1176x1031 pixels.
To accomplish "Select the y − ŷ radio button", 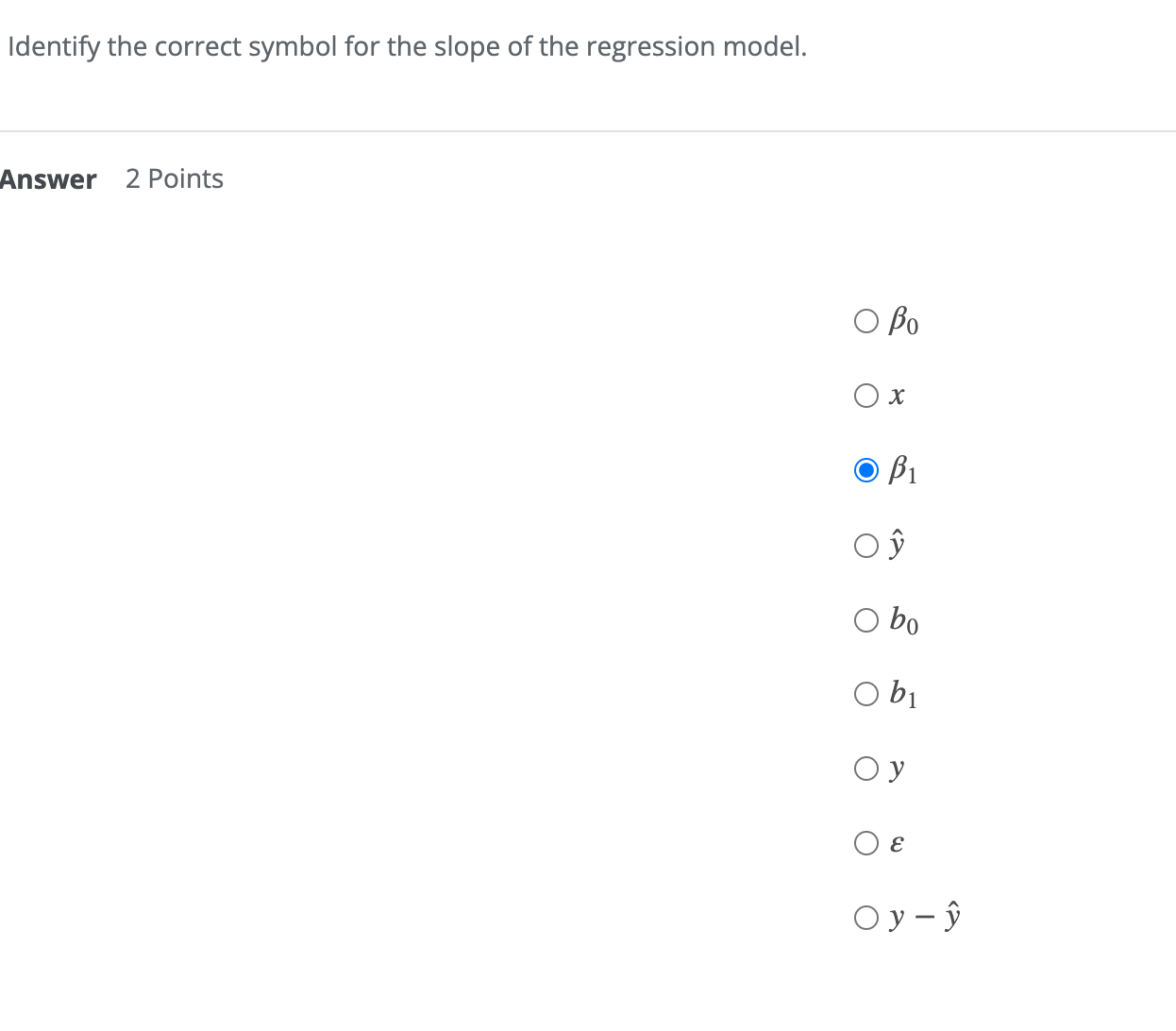I will (x=866, y=917).
